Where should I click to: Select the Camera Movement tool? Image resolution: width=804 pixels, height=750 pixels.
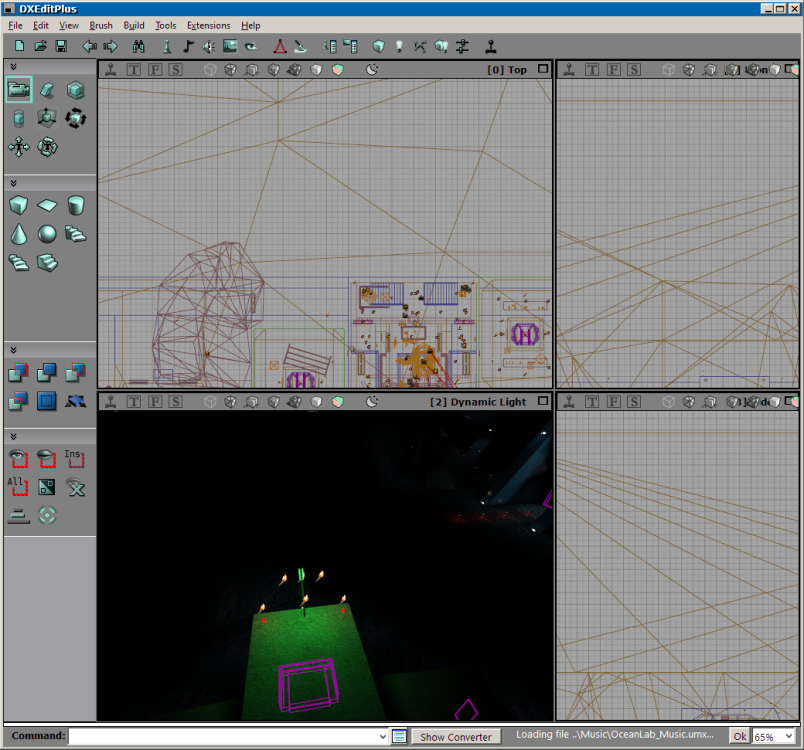pos(19,90)
